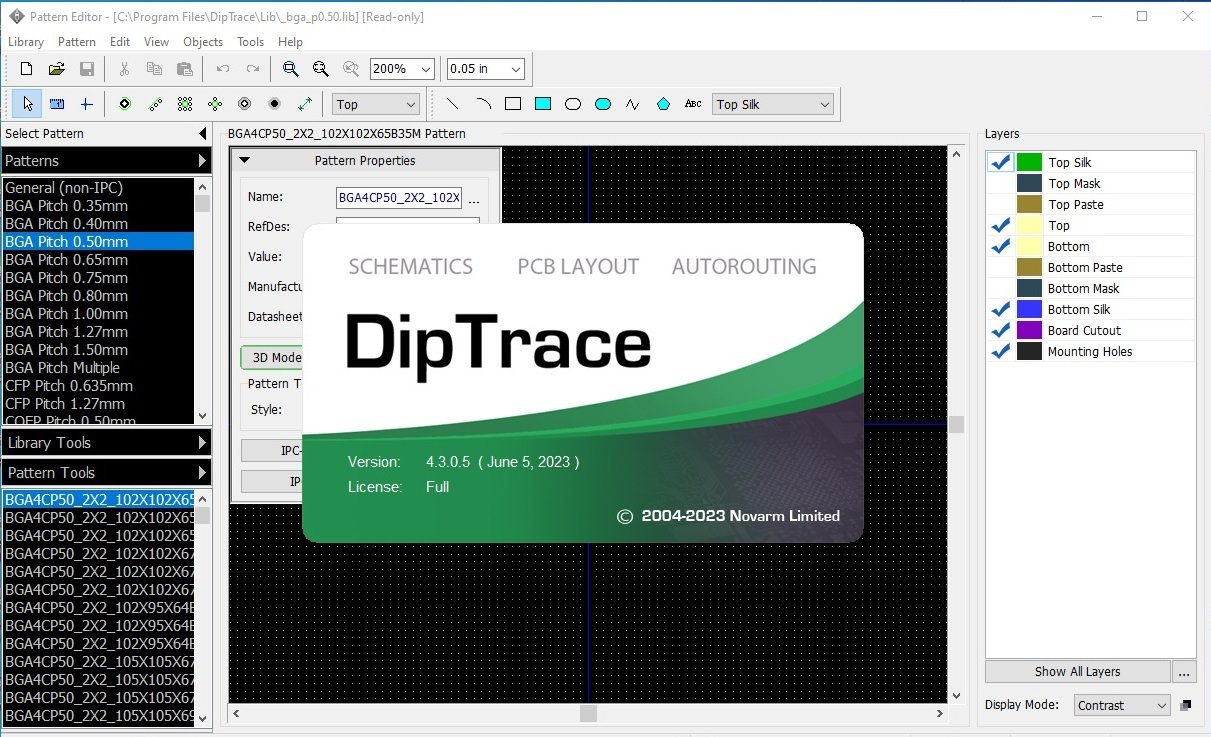Open the View menu
The height and width of the screenshot is (737, 1211).
[156, 42]
